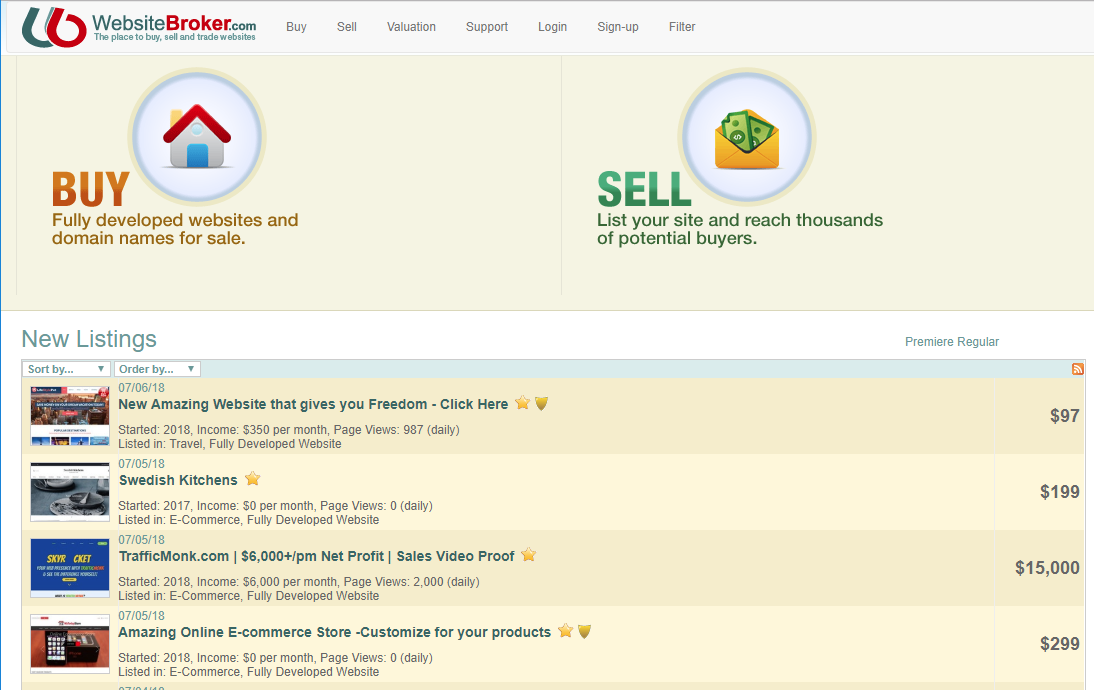
Task: Click the $15,000 price
Action: 1047,568
